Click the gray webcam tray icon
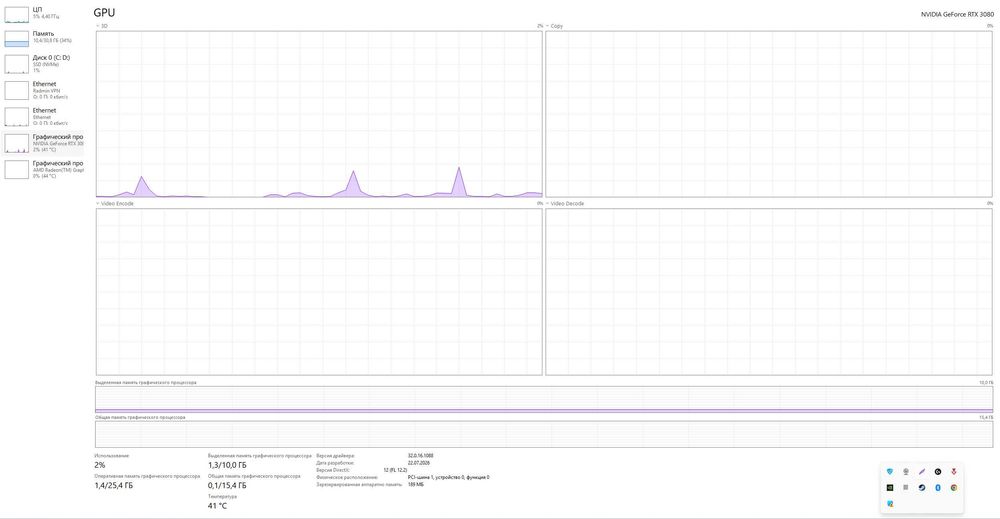This screenshot has width=1000, height=519. click(906, 472)
